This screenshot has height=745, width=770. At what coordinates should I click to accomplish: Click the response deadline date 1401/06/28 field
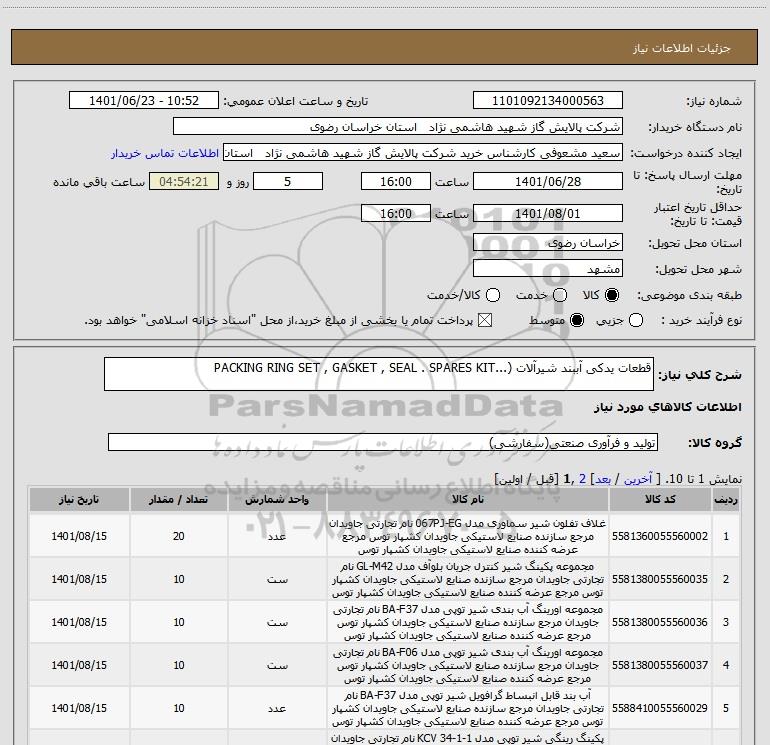pyautogui.click(x=546, y=182)
